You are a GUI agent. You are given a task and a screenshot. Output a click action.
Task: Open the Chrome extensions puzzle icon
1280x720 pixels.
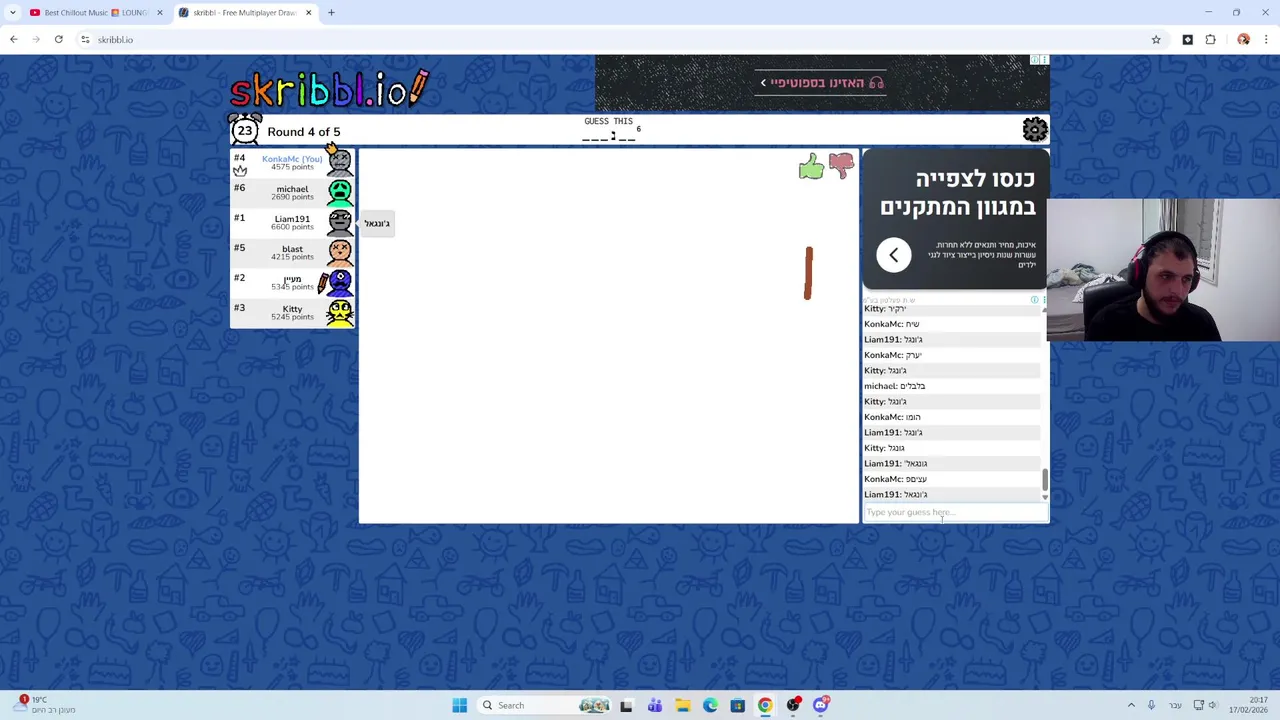pos(1211,40)
